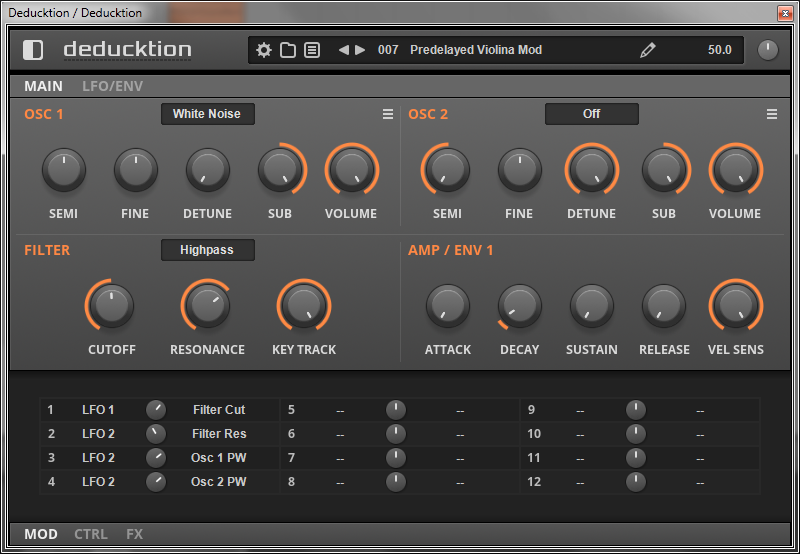Click the pencil edit icon

[x=648, y=50]
